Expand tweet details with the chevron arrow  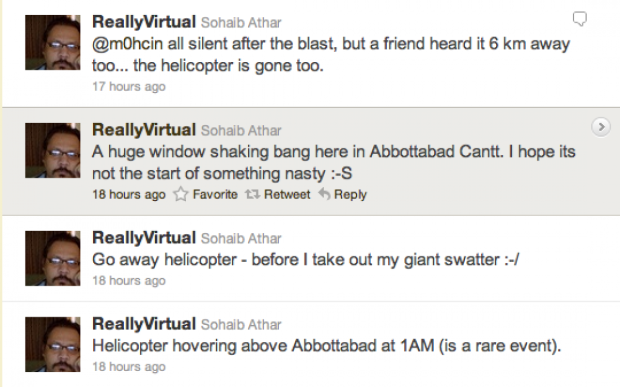click(x=601, y=127)
